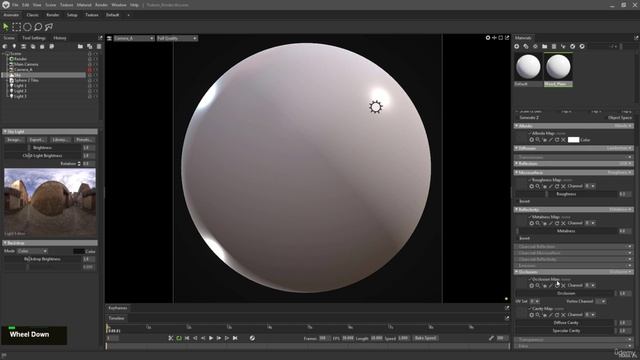Click the viewport move crosshair icon
This screenshot has width=640, height=360.
pos(494,38)
